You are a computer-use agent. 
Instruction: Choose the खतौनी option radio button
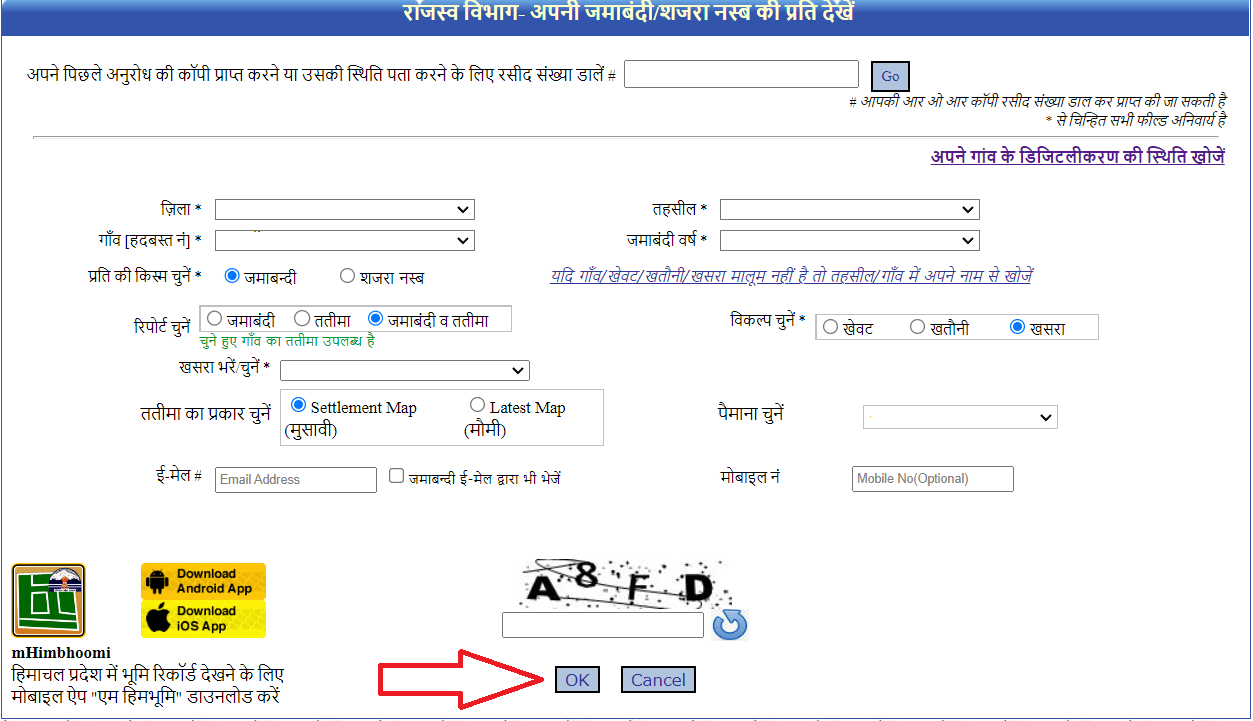click(x=917, y=327)
